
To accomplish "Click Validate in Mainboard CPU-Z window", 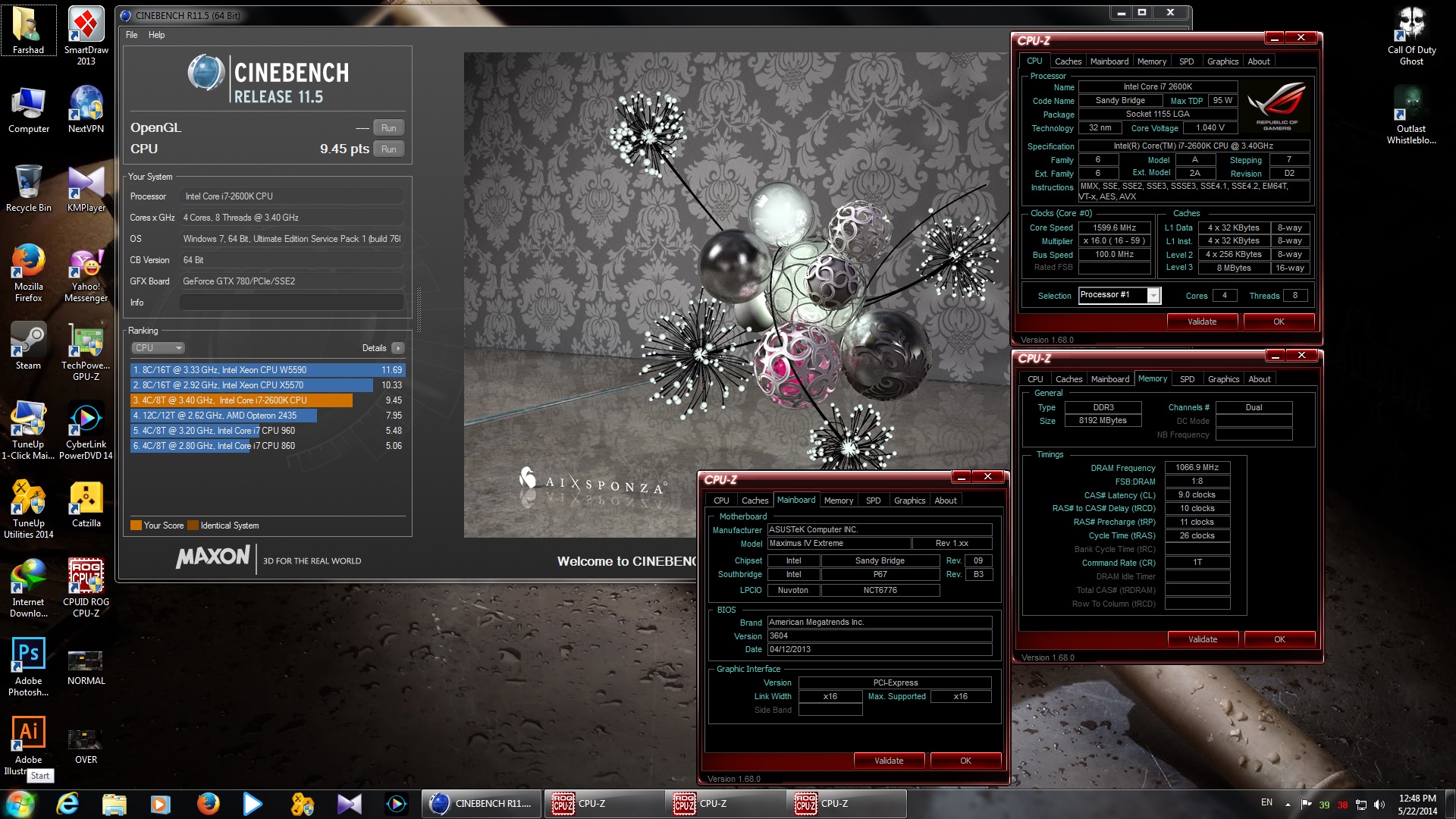I will pos(889,761).
